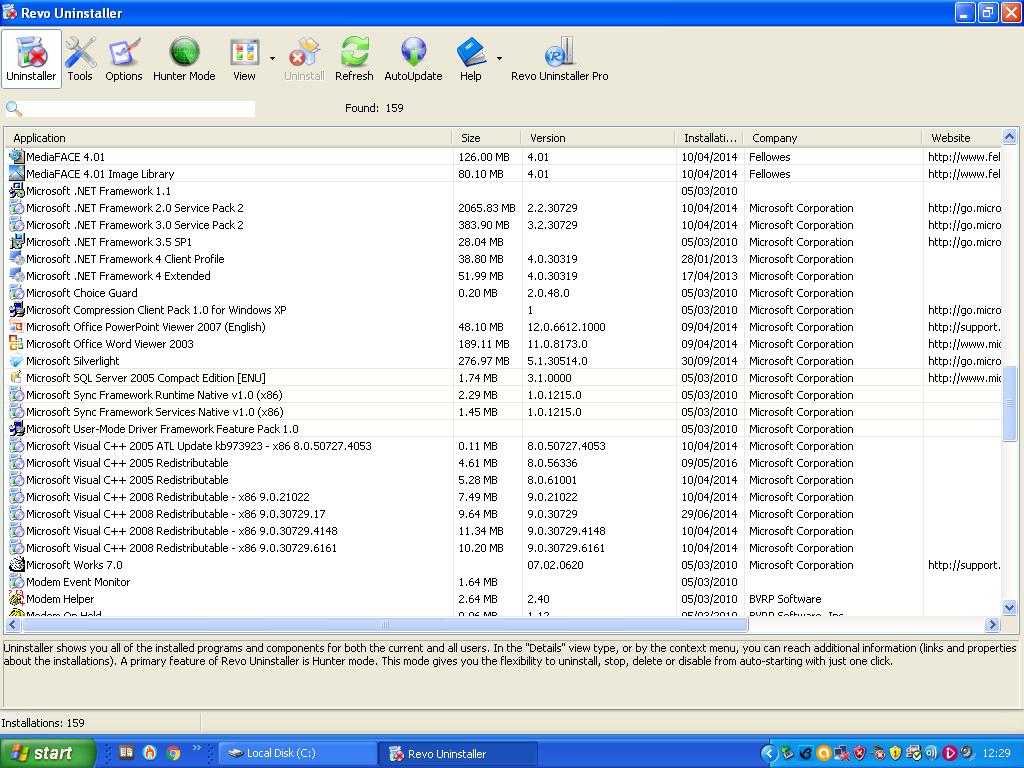Sort by the Version column header

click(598, 138)
